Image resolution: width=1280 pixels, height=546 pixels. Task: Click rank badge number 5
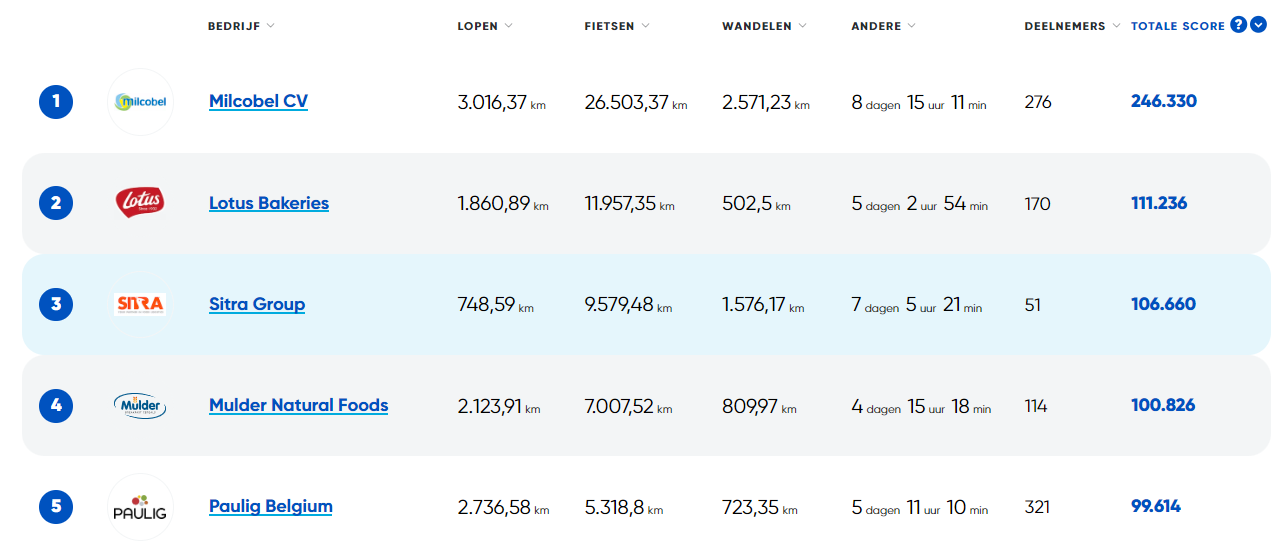point(56,506)
